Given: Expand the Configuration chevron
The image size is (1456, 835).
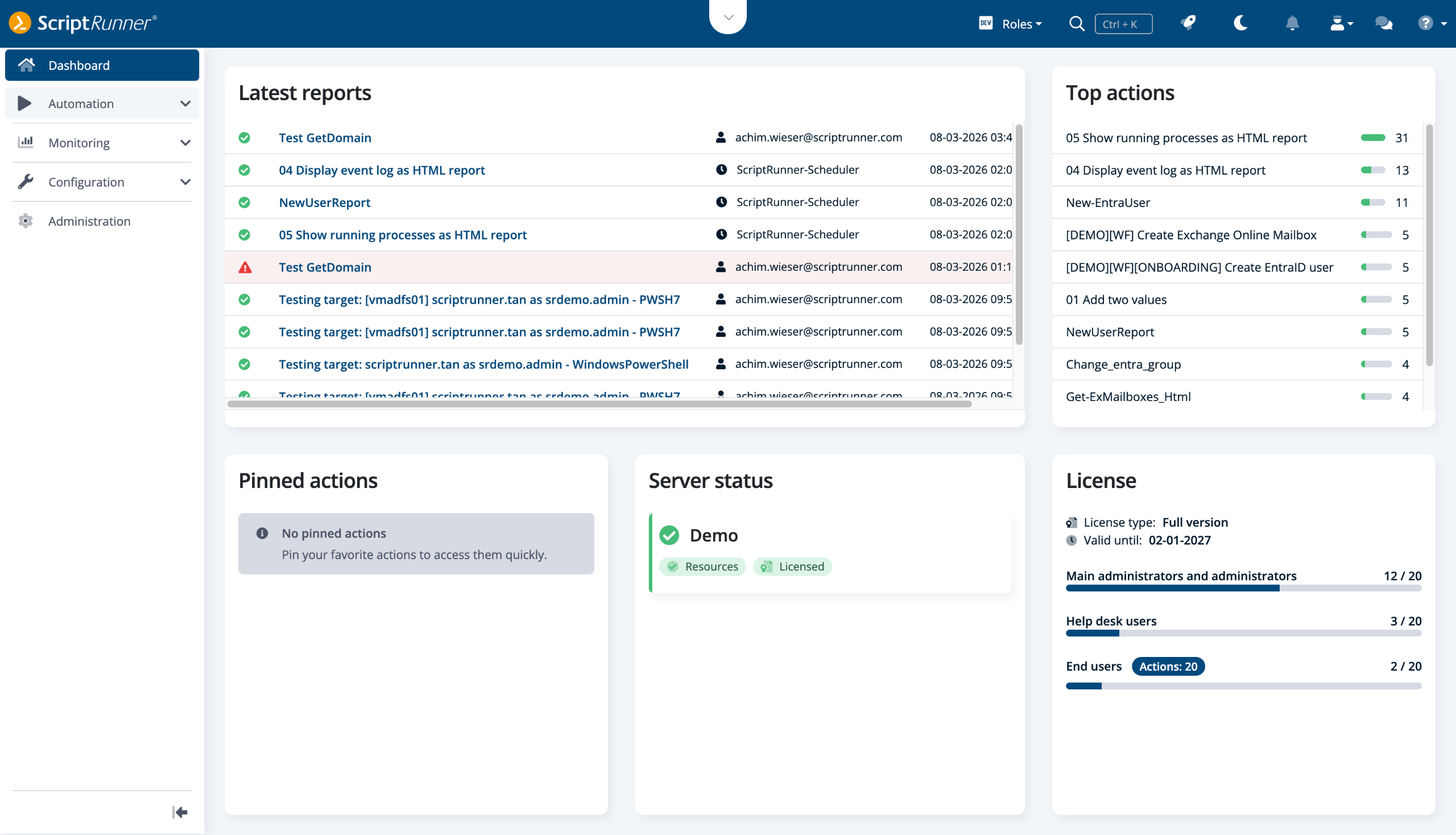Looking at the screenshot, I should [x=185, y=182].
